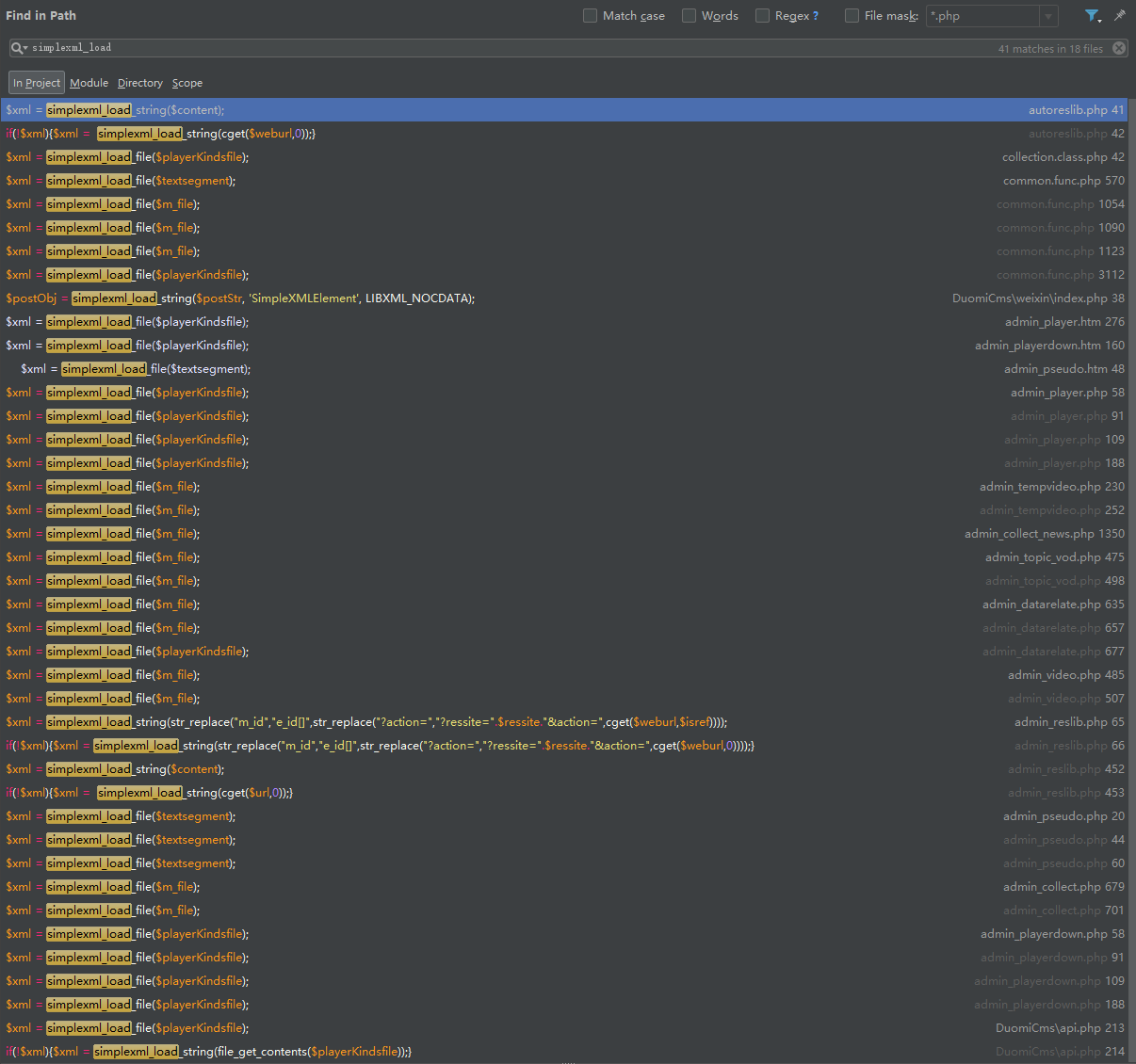The width and height of the screenshot is (1136, 1064).
Task: Select the Scope tab
Action: click(x=187, y=83)
